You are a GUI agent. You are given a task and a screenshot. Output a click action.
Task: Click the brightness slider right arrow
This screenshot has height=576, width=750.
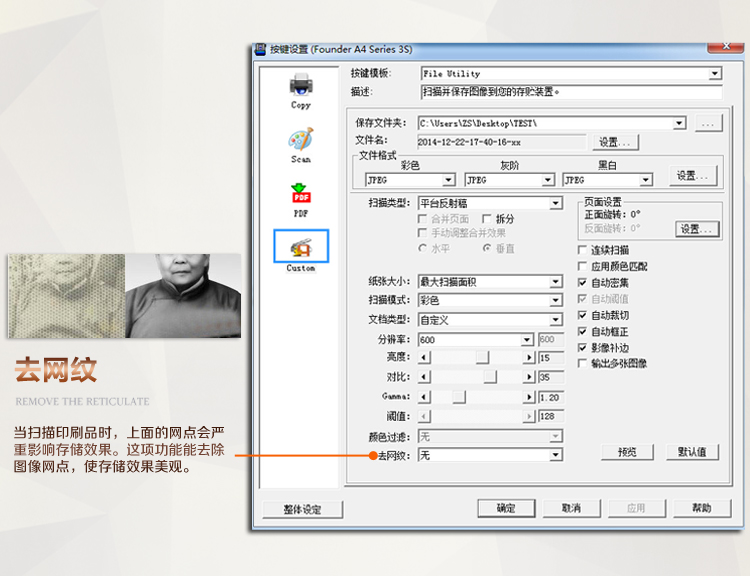(x=529, y=357)
